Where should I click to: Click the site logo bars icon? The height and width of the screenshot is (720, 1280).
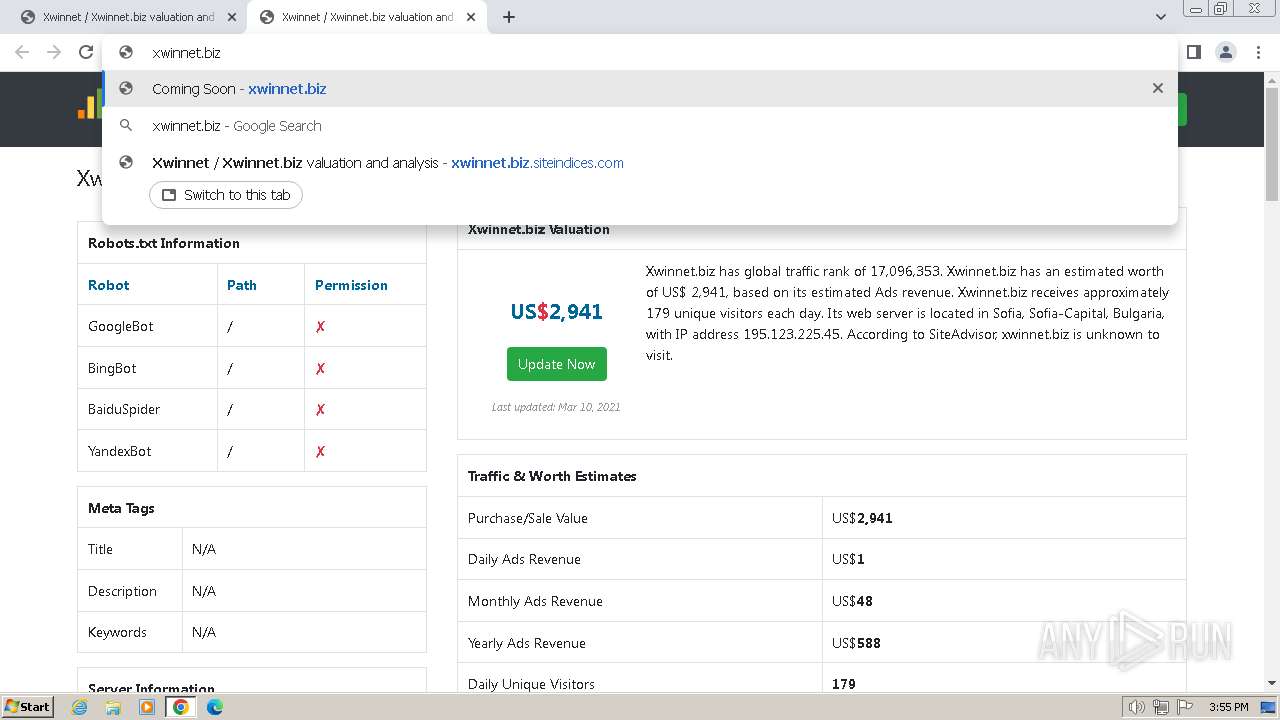[x=88, y=106]
